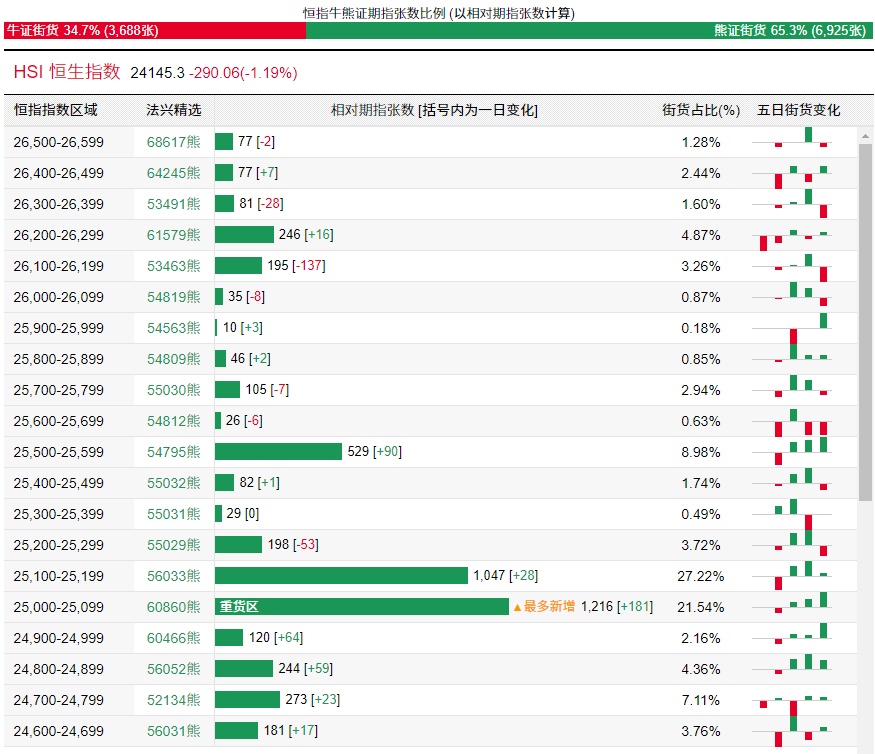Click five-day chart for 25,900-25,999 row
This screenshot has width=875, height=754.
[792, 328]
